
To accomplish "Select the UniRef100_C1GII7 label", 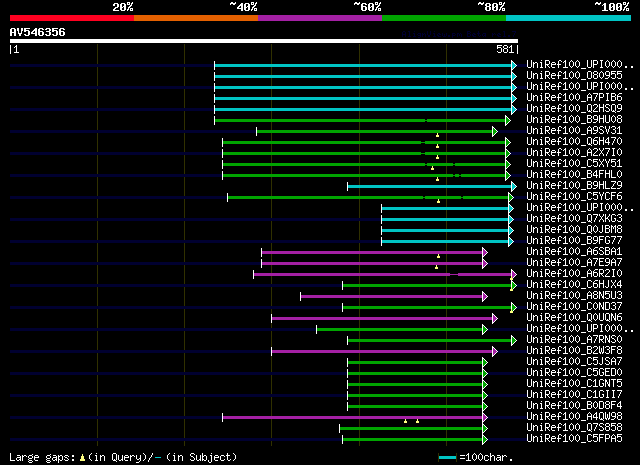I will point(574,395).
